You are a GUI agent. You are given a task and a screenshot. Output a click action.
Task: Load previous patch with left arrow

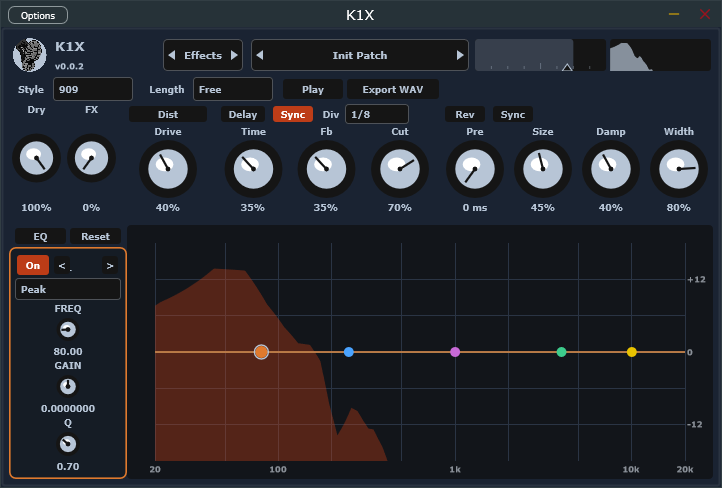(x=260, y=55)
